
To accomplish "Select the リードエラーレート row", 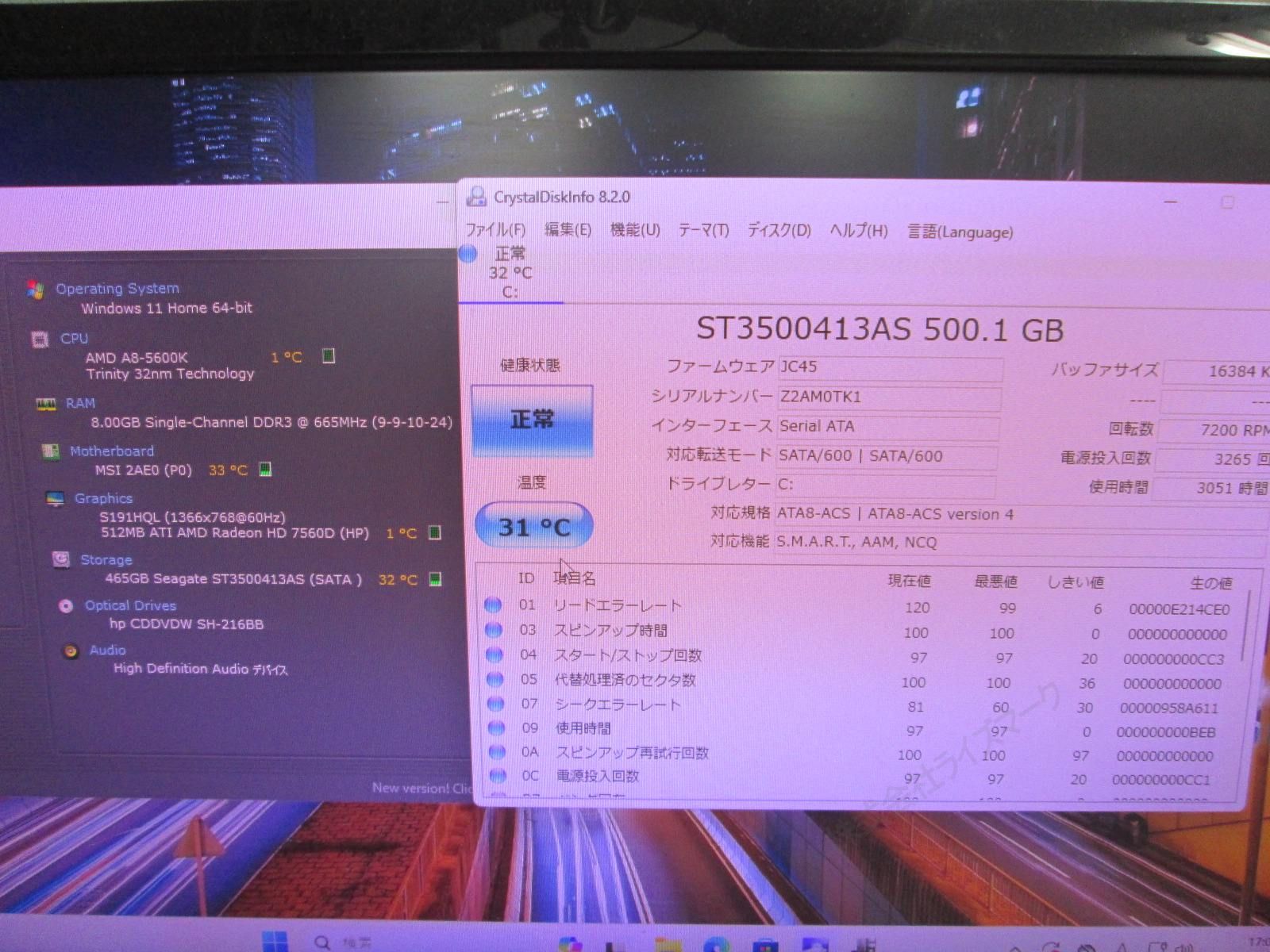I will click(860, 607).
